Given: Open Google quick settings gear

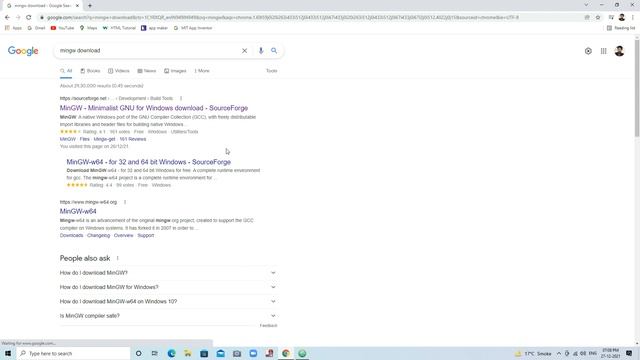Looking at the screenshot, I should (x=588, y=51).
